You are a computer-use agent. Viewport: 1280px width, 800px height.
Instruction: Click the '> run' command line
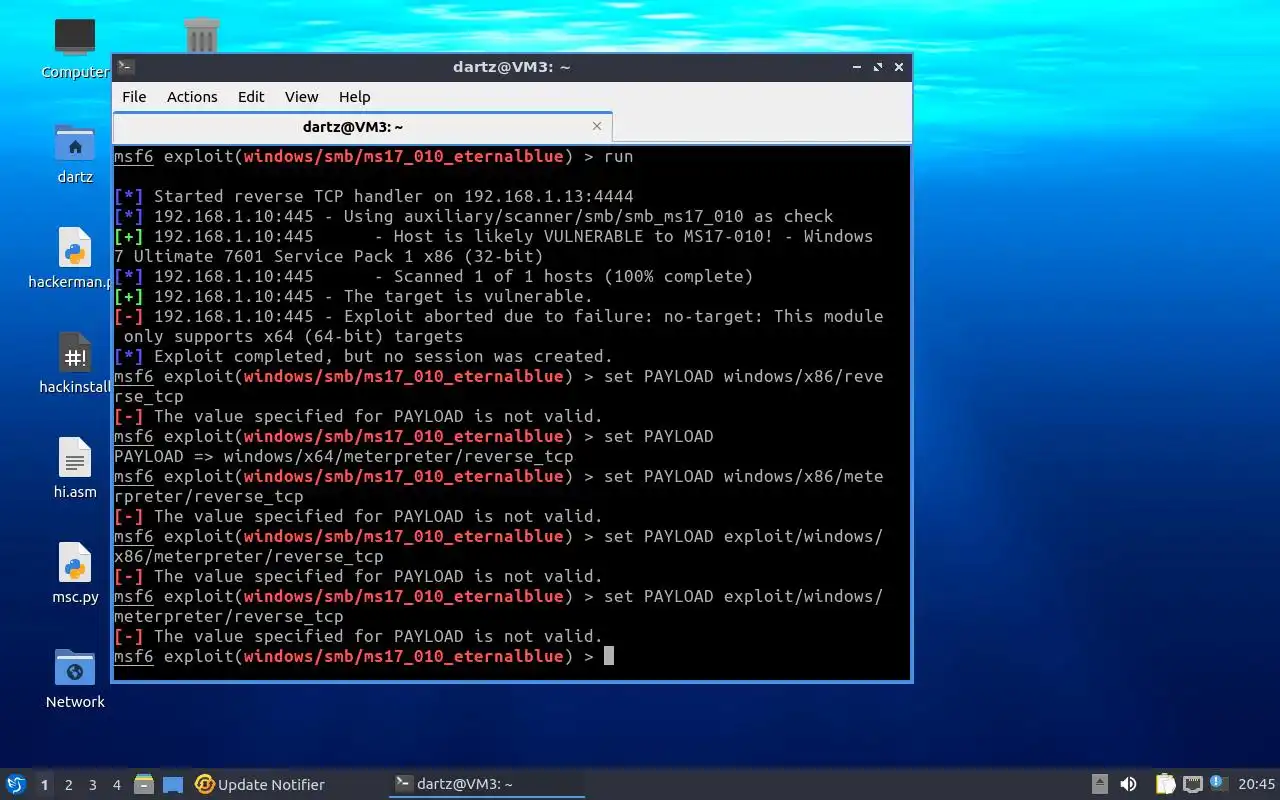click(374, 156)
